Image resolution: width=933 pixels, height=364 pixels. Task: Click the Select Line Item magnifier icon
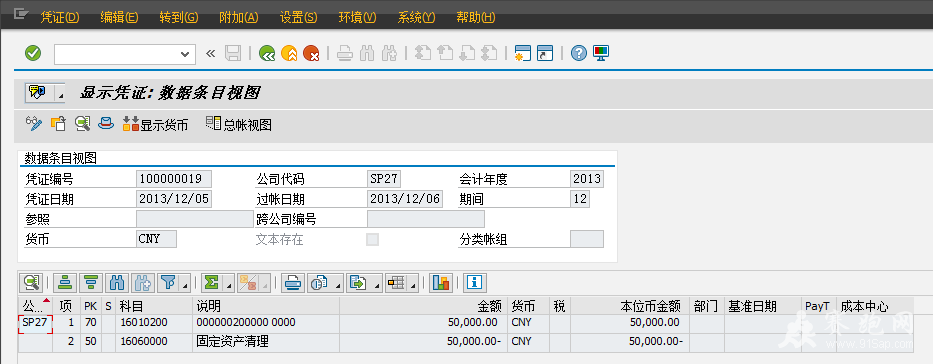82,124
